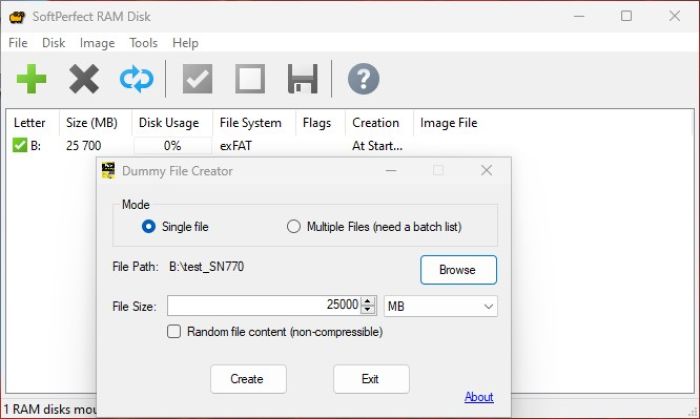Screen dimensions: 700x419
Task: Open the Image menu
Action: tap(97, 43)
